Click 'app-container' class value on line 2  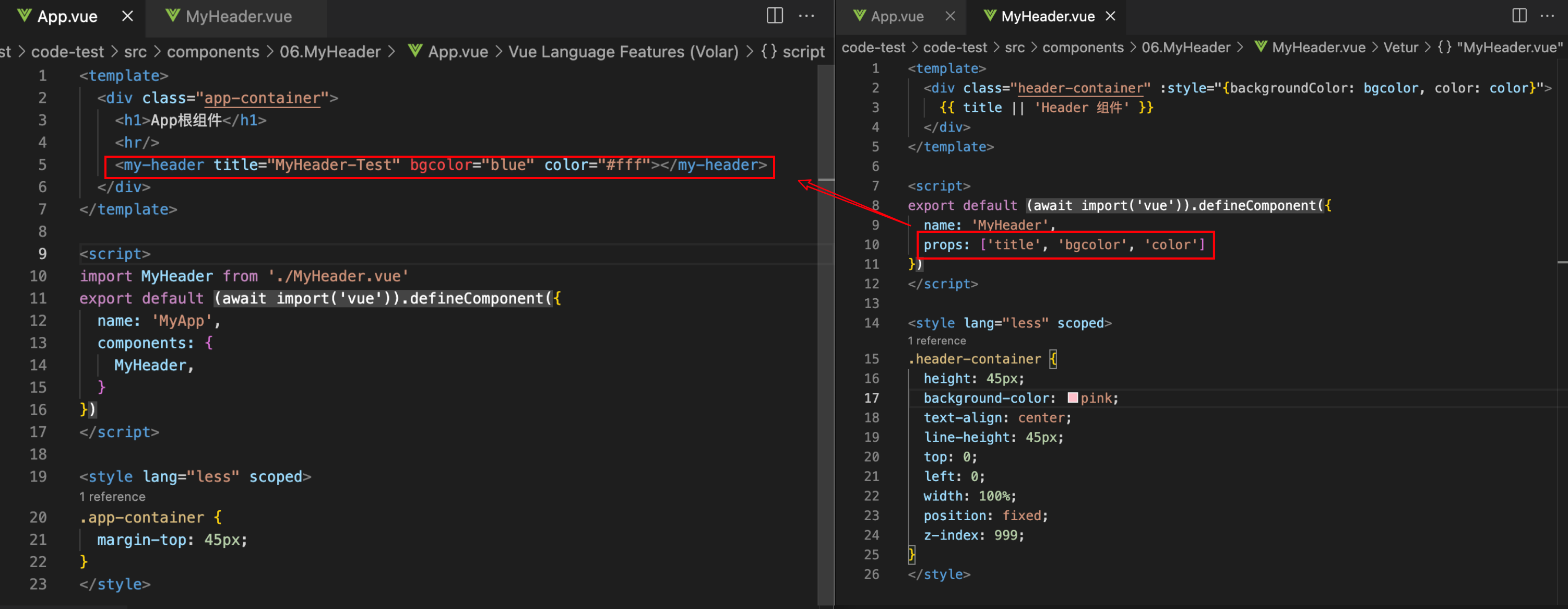click(263, 98)
